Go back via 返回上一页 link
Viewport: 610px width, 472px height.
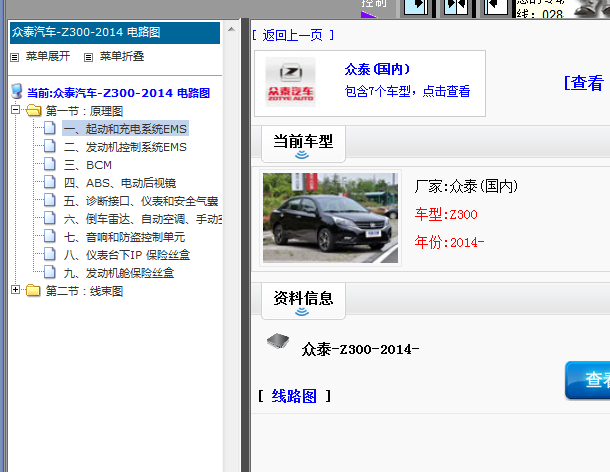point(293,35)
